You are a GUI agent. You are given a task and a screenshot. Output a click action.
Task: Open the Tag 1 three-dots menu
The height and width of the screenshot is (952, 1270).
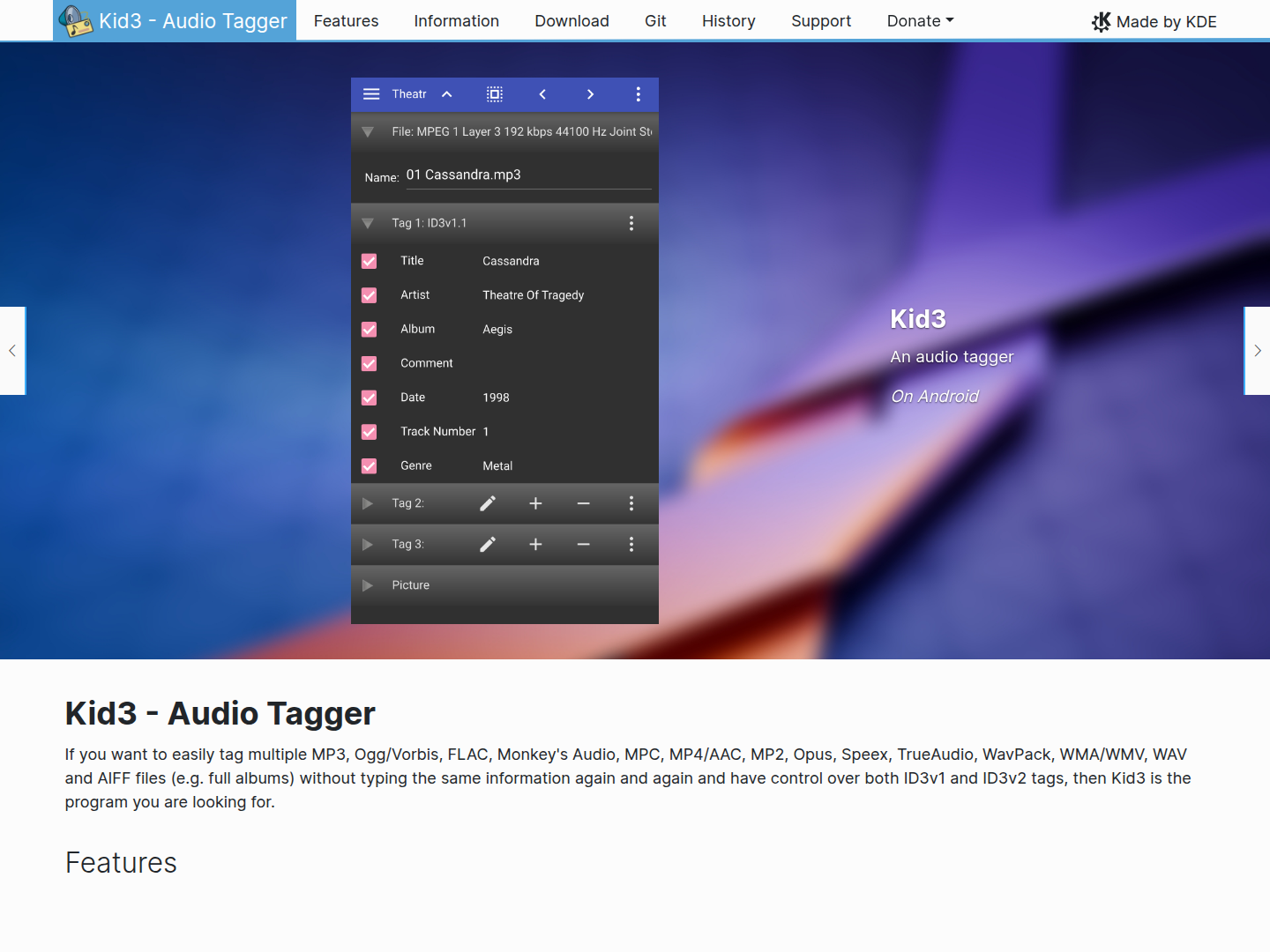tap(631, 223)
